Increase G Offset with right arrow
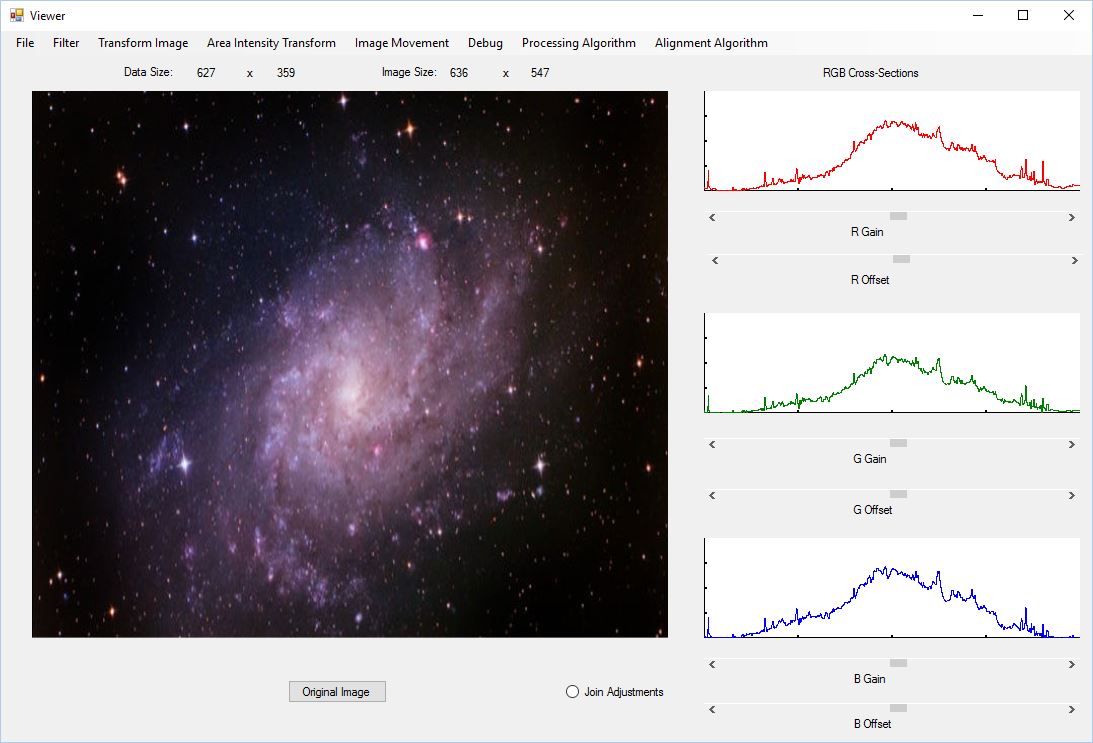 (1071, 496)
